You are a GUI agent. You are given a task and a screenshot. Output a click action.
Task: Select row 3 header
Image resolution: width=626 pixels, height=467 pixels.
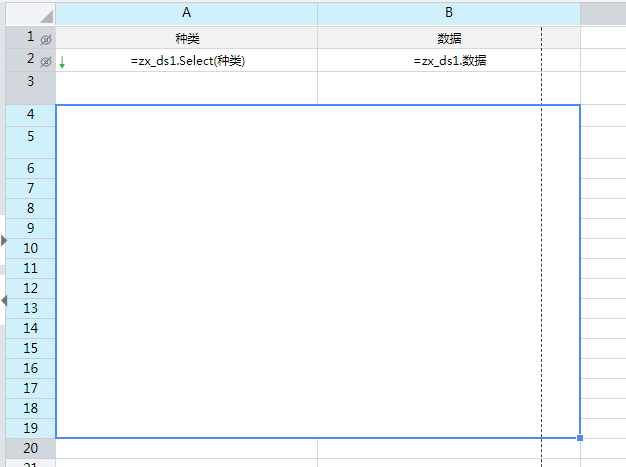tap(30, 82)
